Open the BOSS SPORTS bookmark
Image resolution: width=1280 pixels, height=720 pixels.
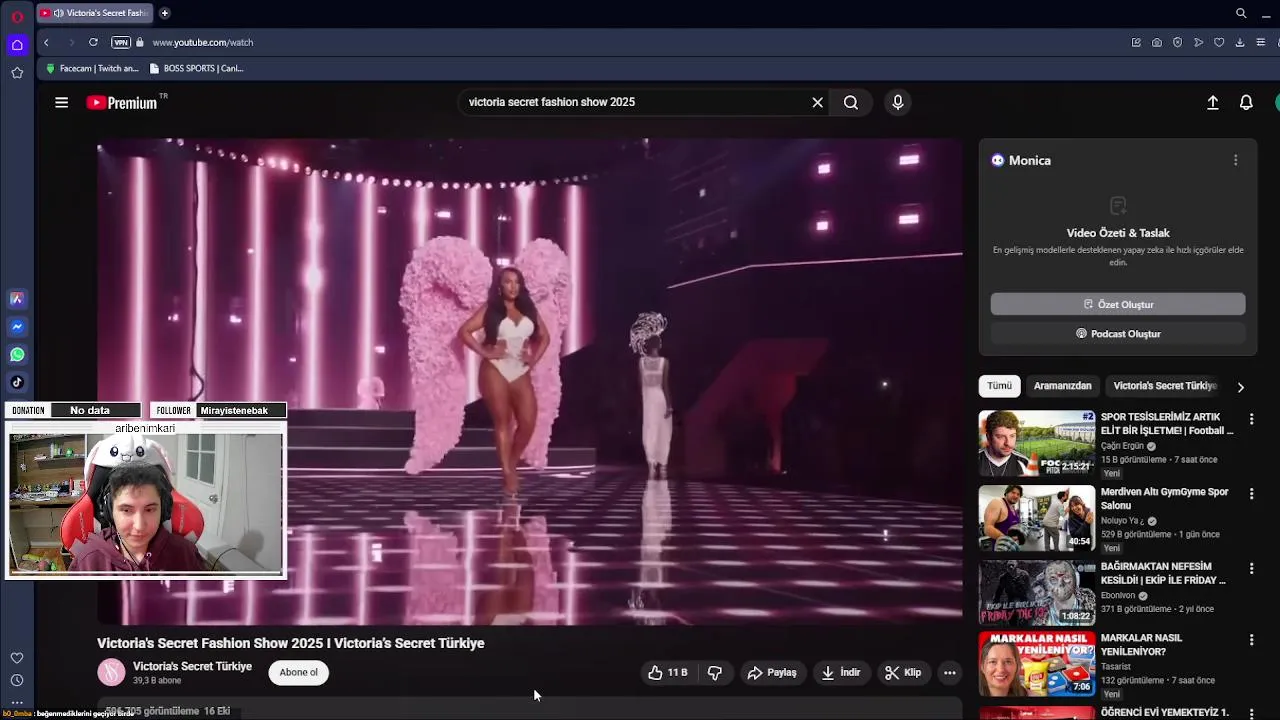pos(196,69)
